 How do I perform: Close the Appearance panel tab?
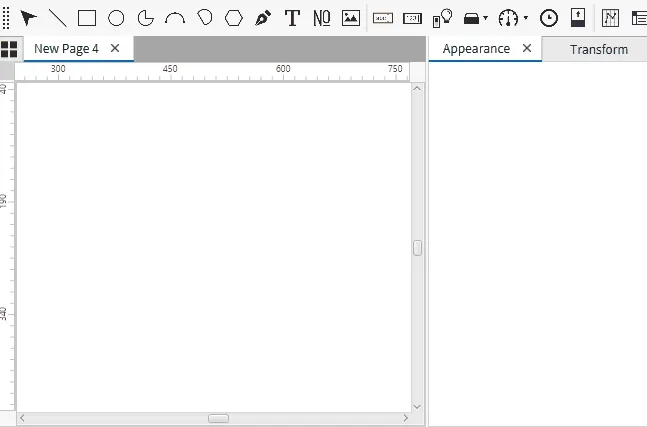[x=527, y=48]
